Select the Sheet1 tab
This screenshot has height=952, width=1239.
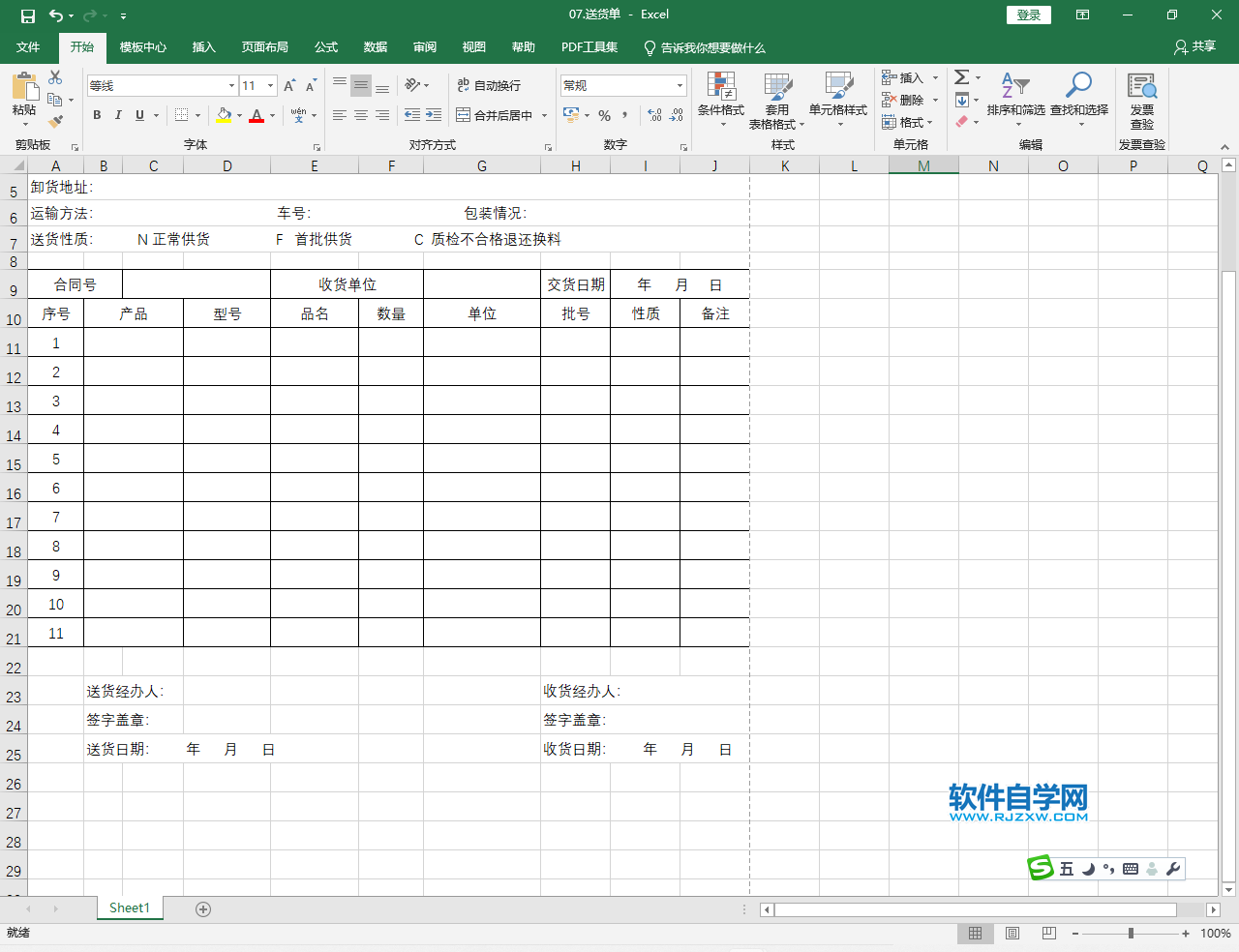(130, 907)
